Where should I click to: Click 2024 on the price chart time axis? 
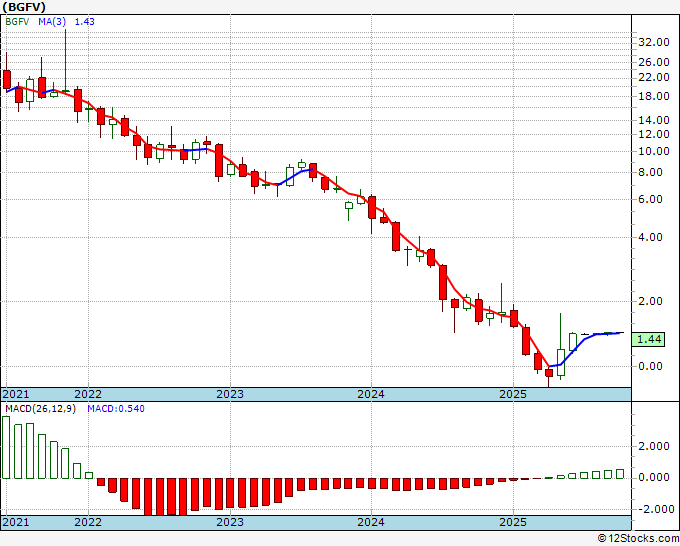click(x=371, y=394)
